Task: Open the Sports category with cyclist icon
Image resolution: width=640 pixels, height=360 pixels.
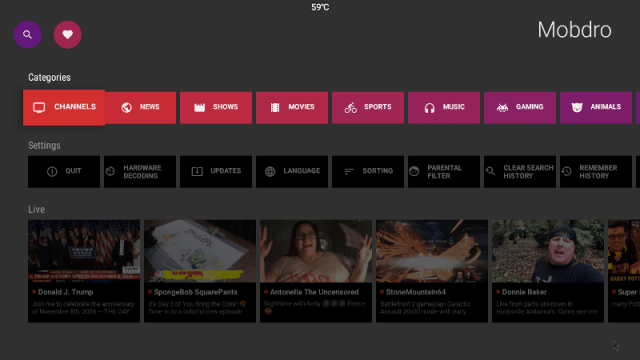Action: 368,108
